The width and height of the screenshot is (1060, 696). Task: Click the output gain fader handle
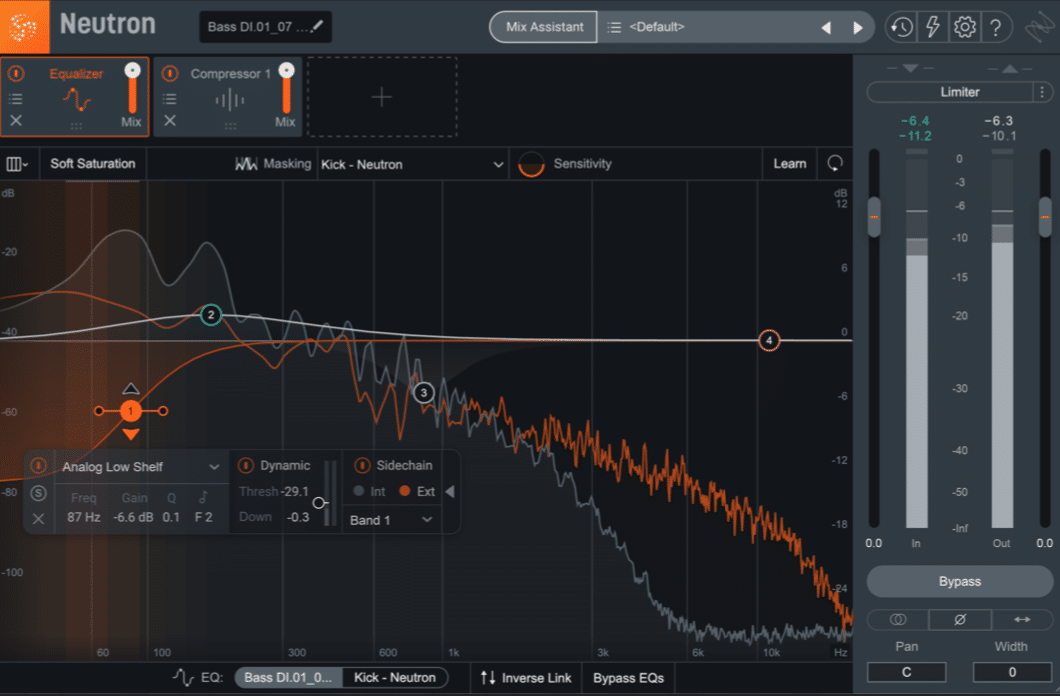tap(1045, 217)
